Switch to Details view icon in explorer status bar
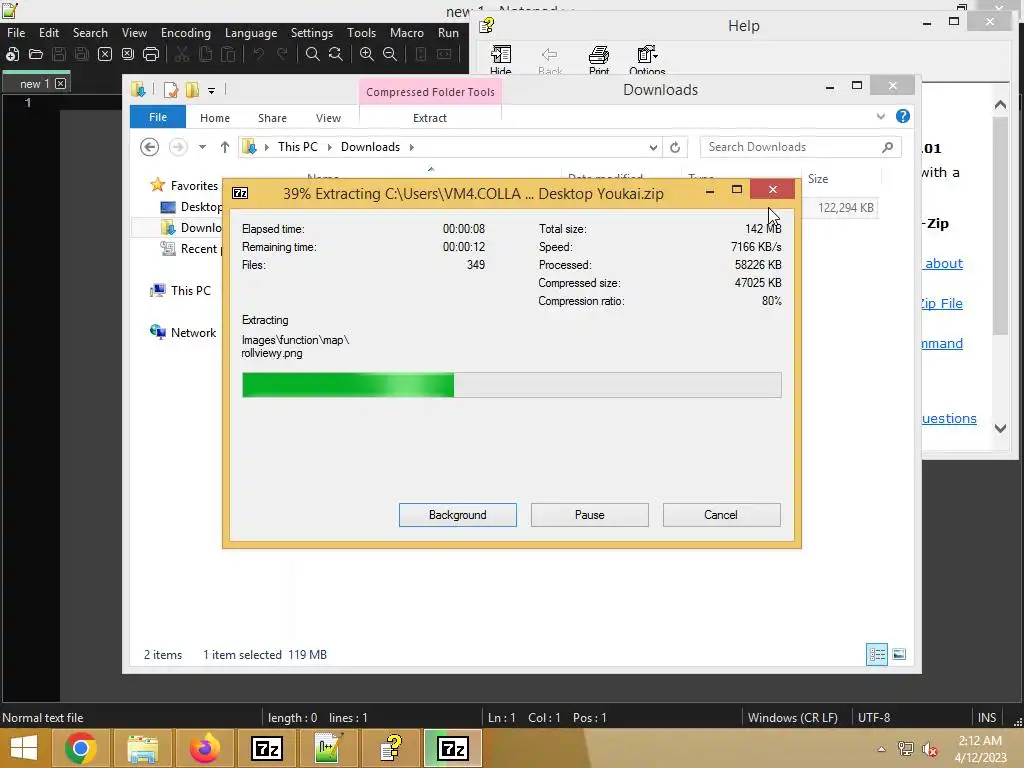 pos(876,654)
